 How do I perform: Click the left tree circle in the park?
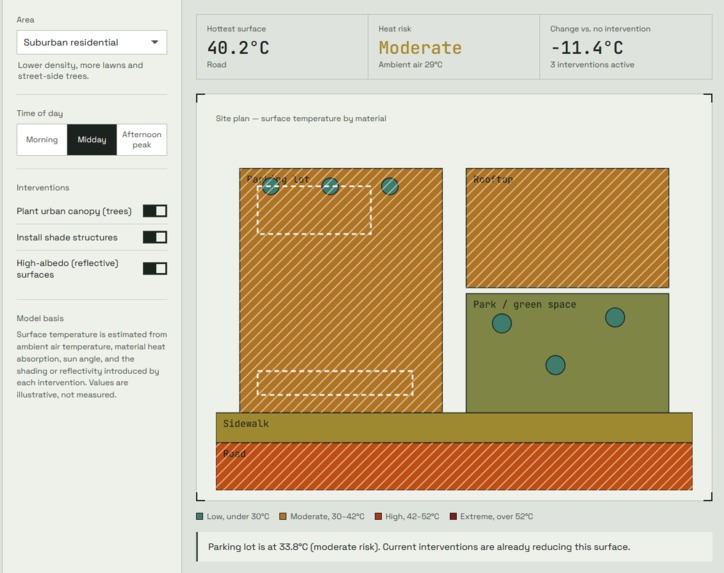(x=502, y=323)
